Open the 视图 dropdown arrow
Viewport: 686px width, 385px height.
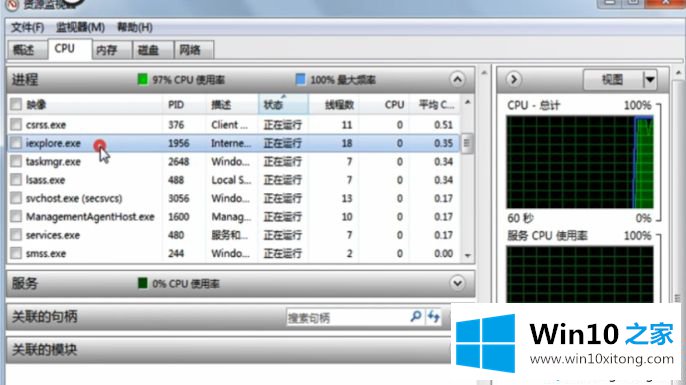click(x=650, y=80)
